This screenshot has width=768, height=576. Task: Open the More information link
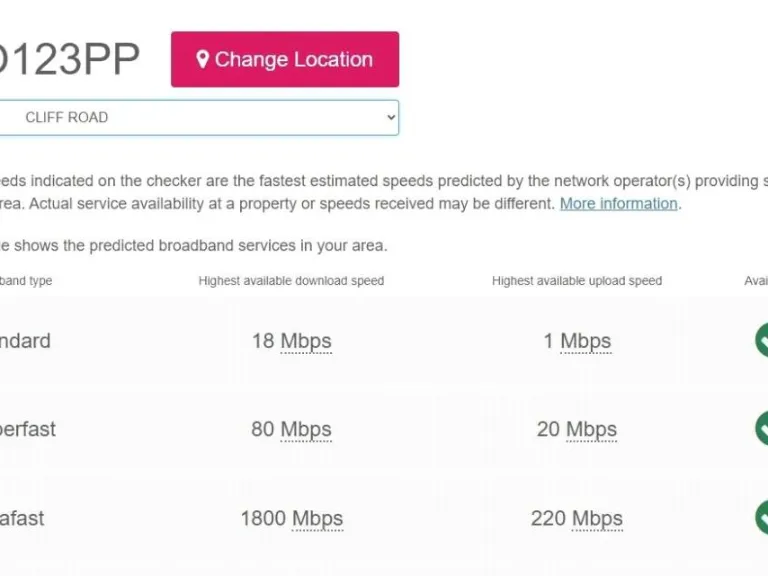coord(618,204)
